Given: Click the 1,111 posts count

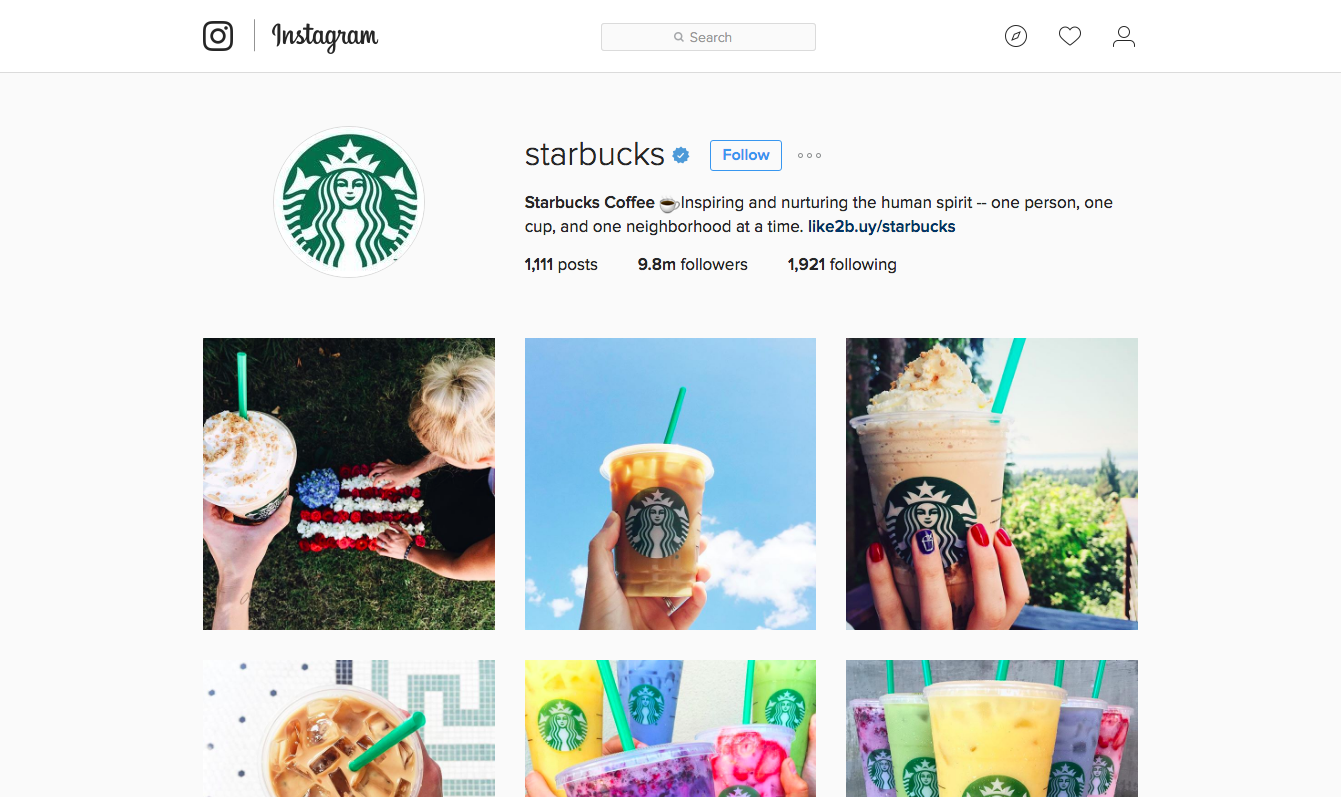Looking at the screenshot, I should (x=561, y=264).
